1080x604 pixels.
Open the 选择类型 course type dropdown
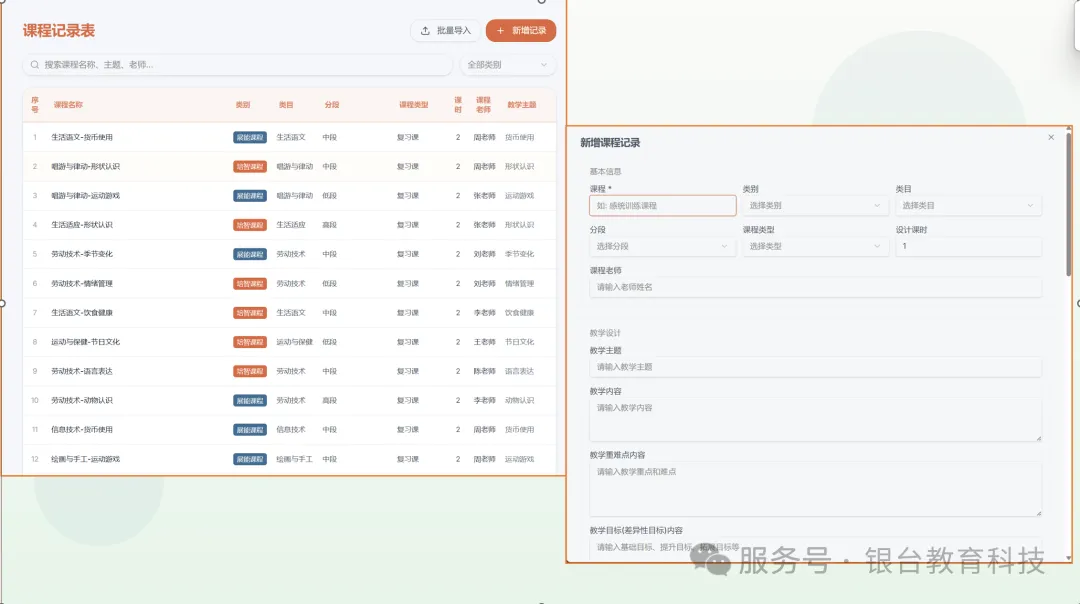pyautogui.click(x=814, y=246)
